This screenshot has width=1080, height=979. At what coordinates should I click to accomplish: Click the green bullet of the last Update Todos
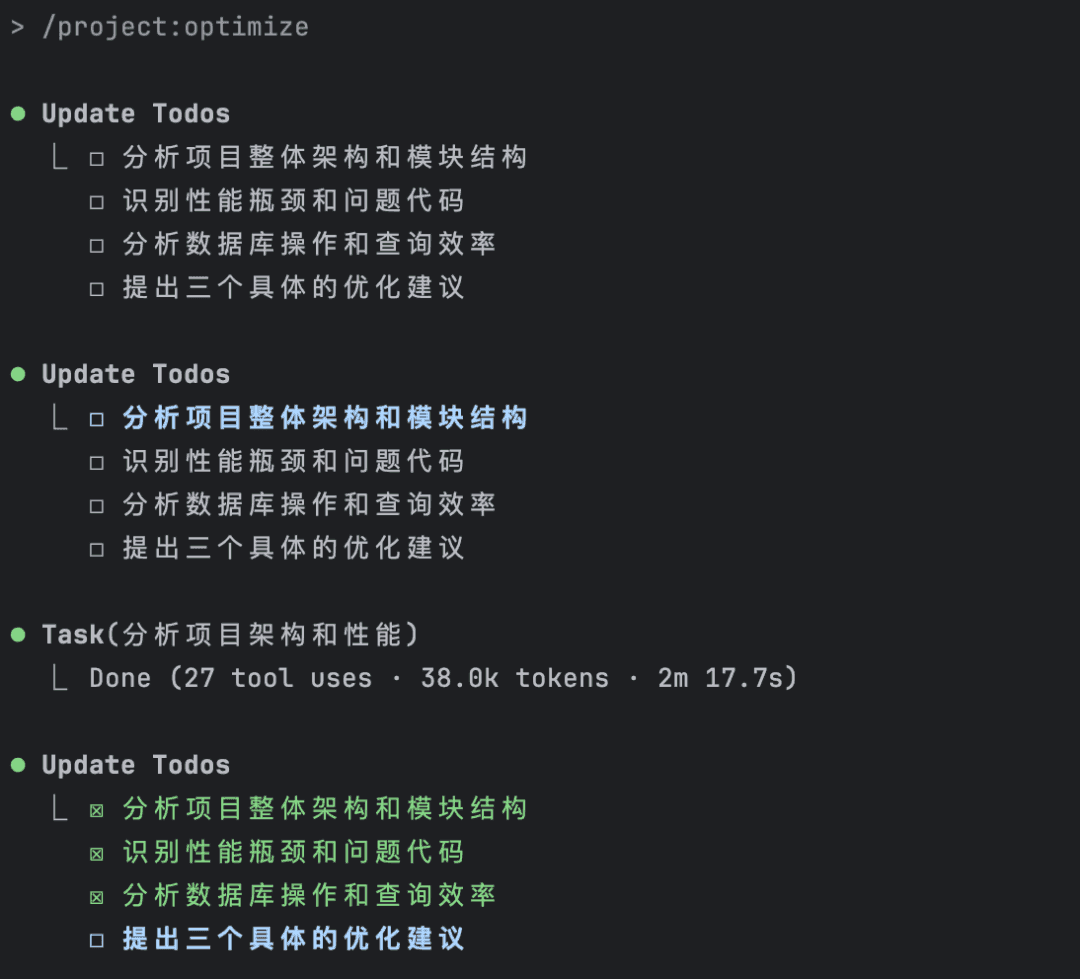click(x=18, y=765)
